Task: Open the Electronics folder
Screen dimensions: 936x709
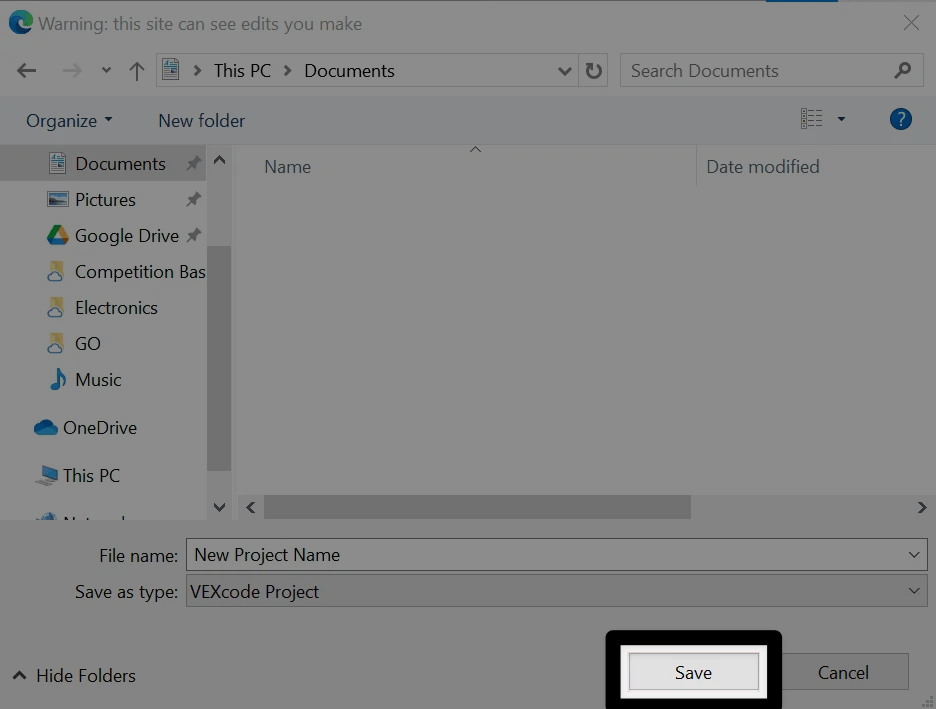Action: (x=116, y=307)
